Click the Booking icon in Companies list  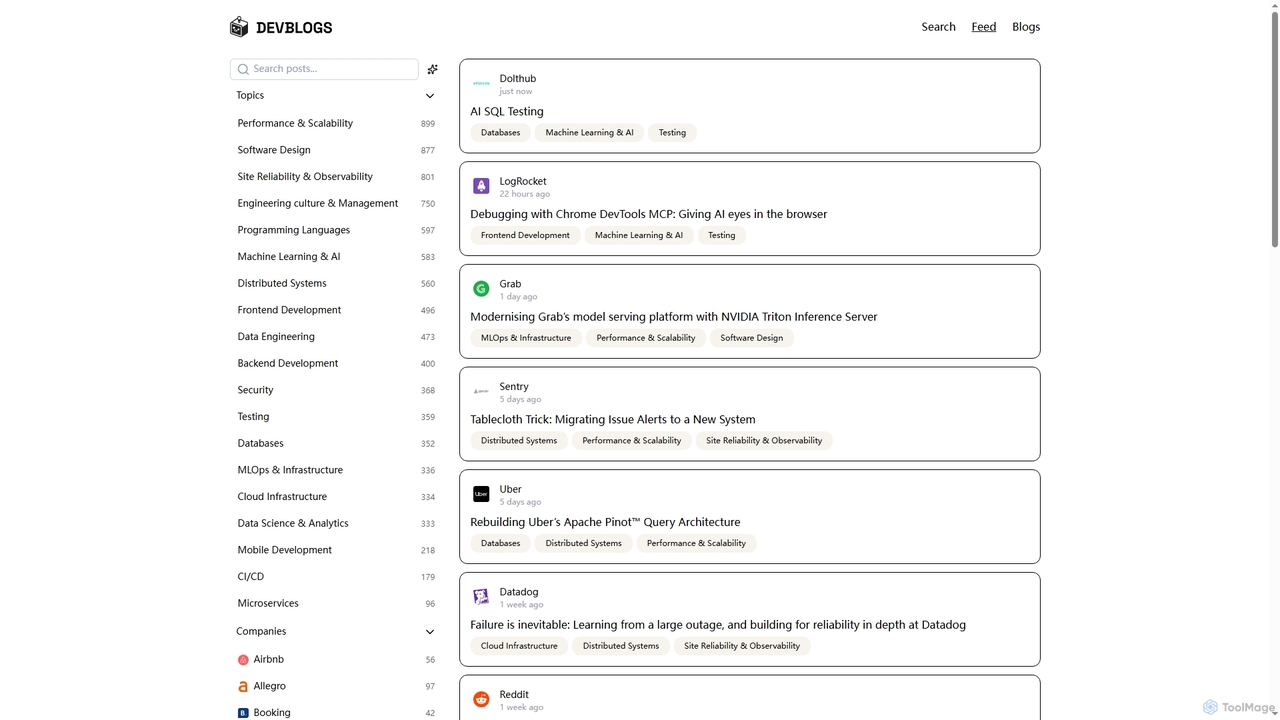pyautogui.click(x=243, y=713)
